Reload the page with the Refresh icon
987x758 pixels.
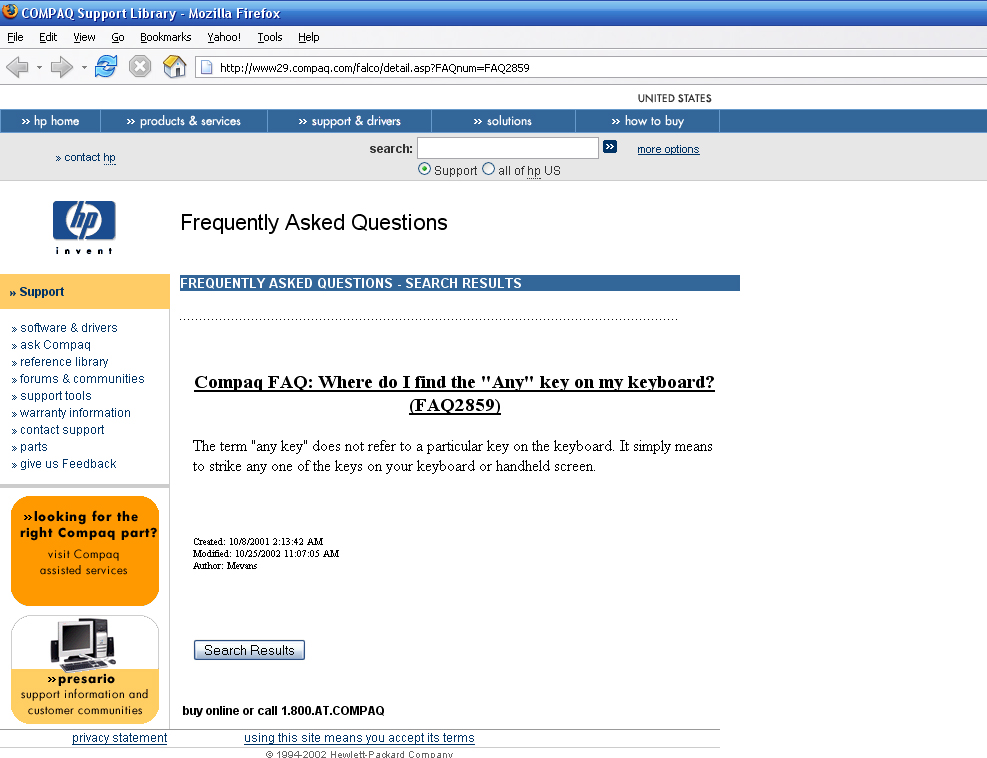(x=106, y=66)
